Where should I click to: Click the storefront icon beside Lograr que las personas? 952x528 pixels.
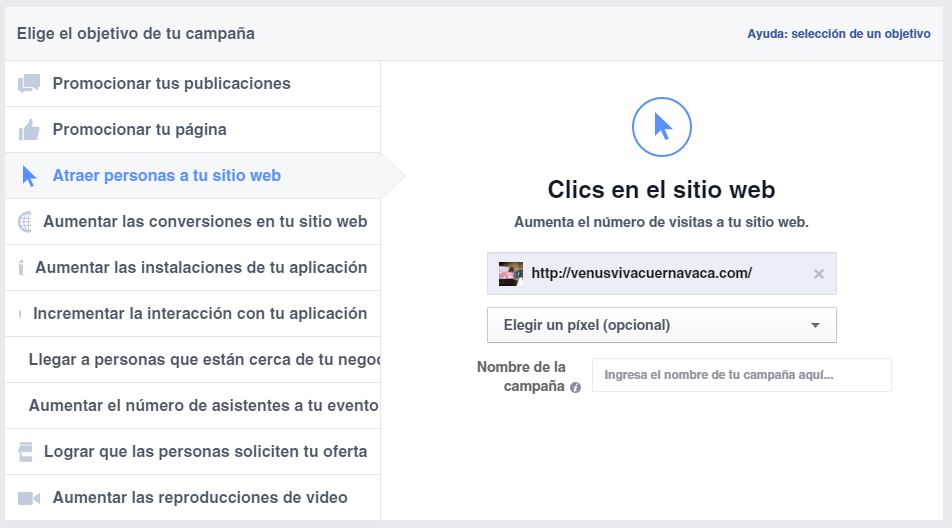25,452
